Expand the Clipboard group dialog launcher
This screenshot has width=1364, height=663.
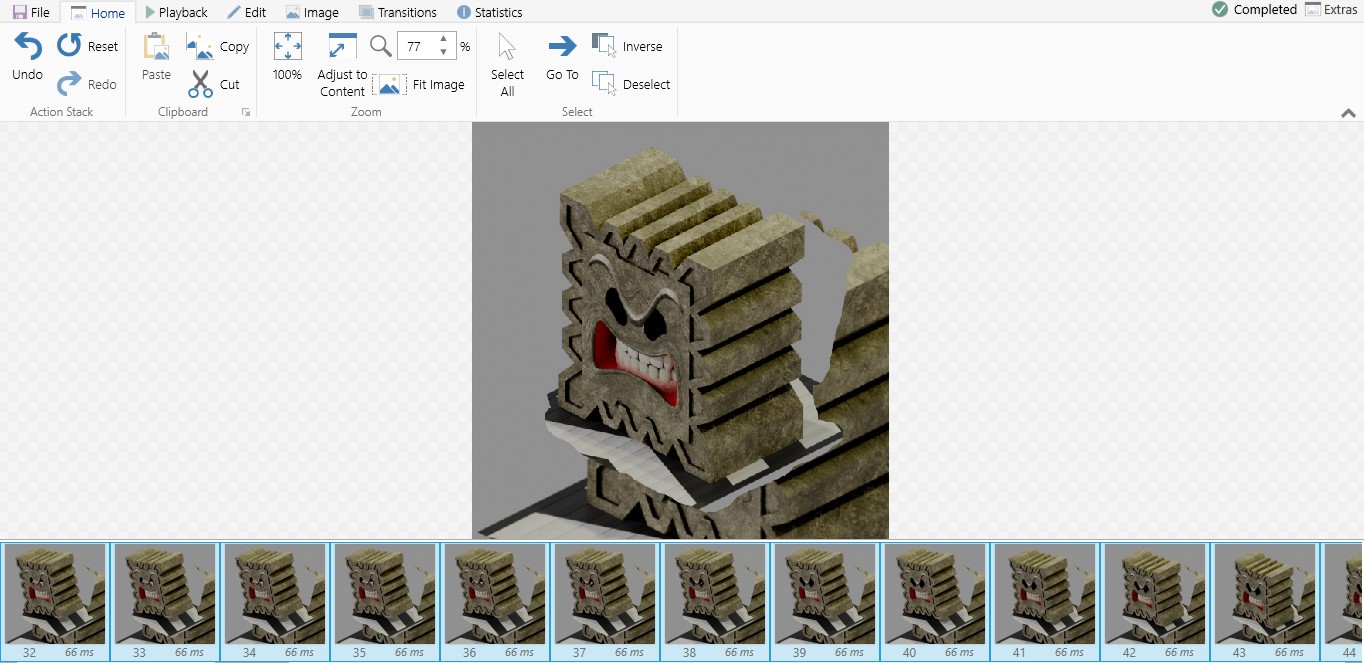coord(246,113)
